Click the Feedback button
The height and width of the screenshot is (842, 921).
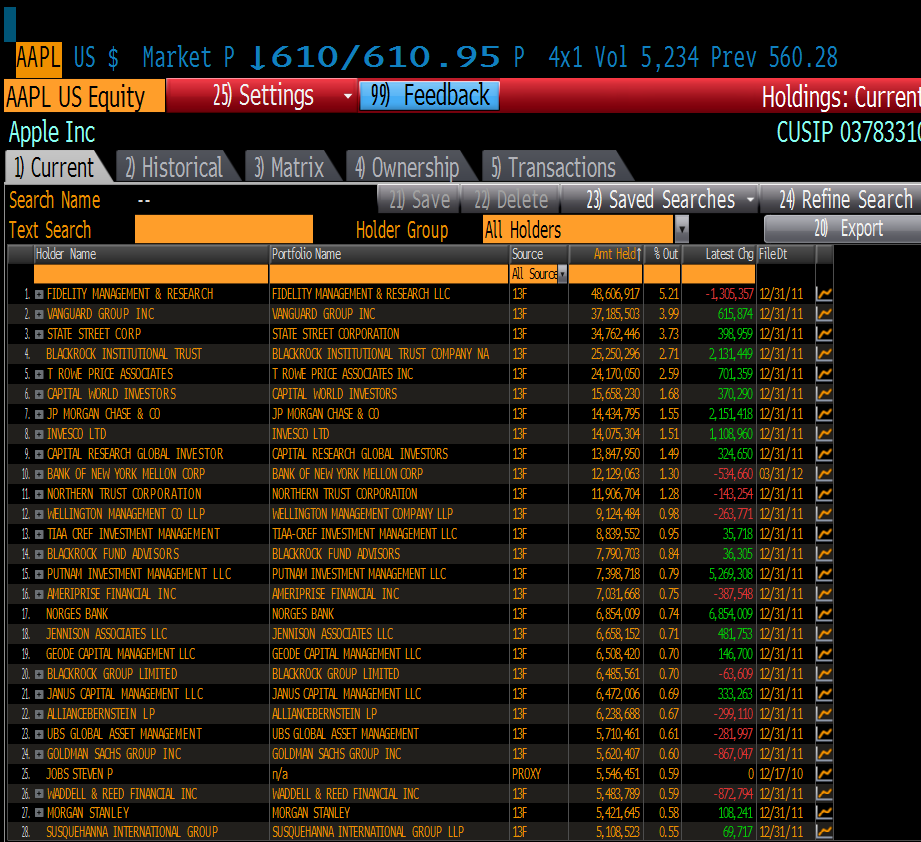tap(429, 95)
